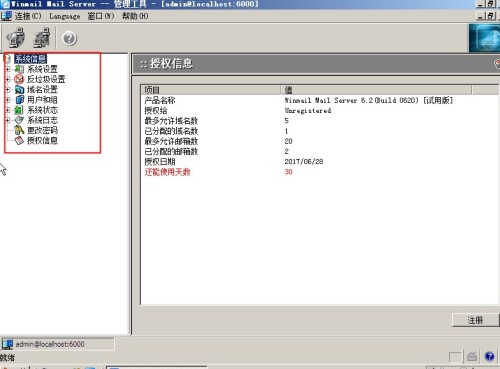Click the 最多允许邮箱数 row label
This screenshot has height=369, width=500.
pos(171,141)
